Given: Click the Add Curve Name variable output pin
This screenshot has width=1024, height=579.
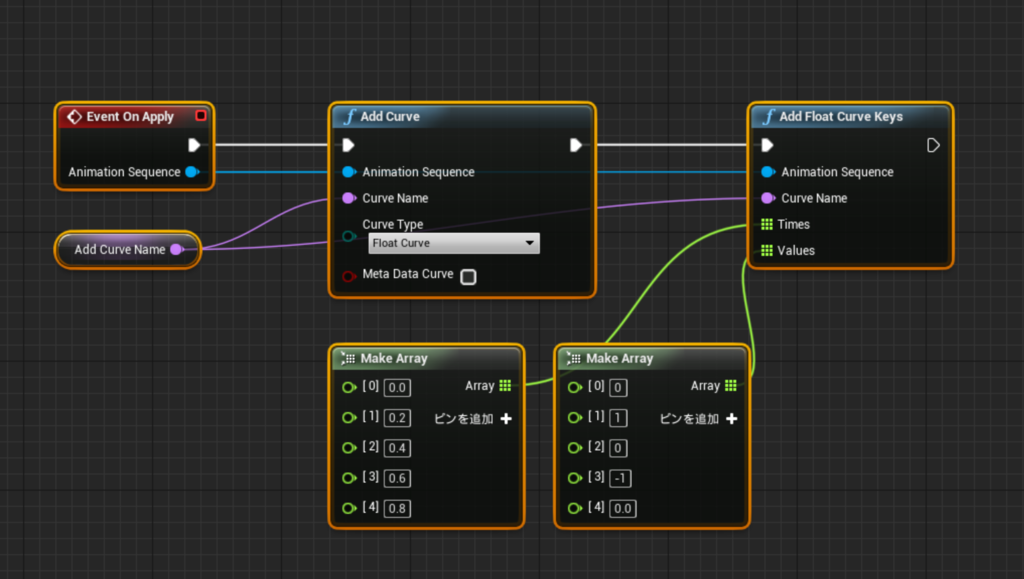Looking at the screenshot, I should click(x=176, y=249).
